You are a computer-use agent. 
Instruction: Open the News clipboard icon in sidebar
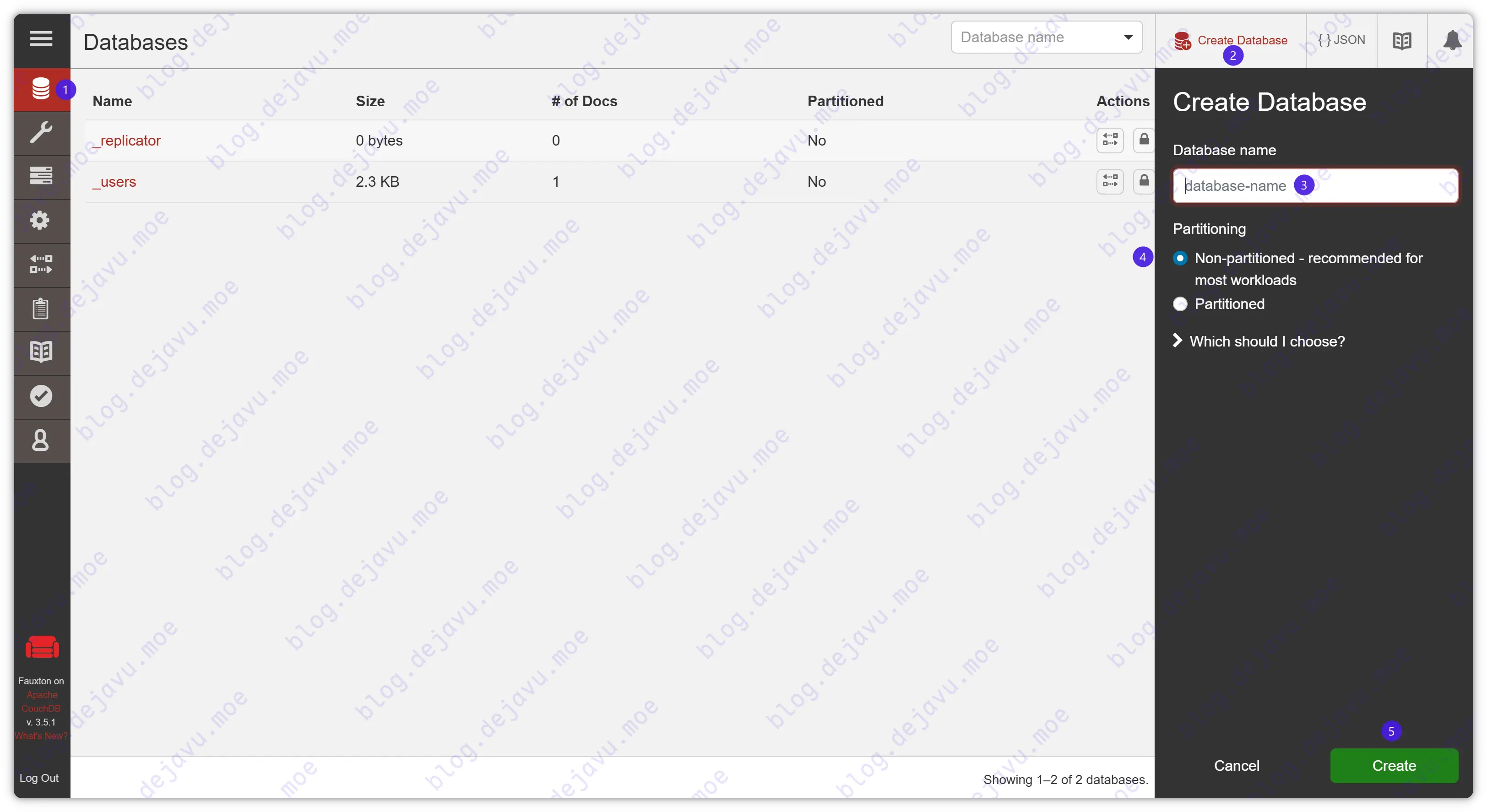pos(40,308)
